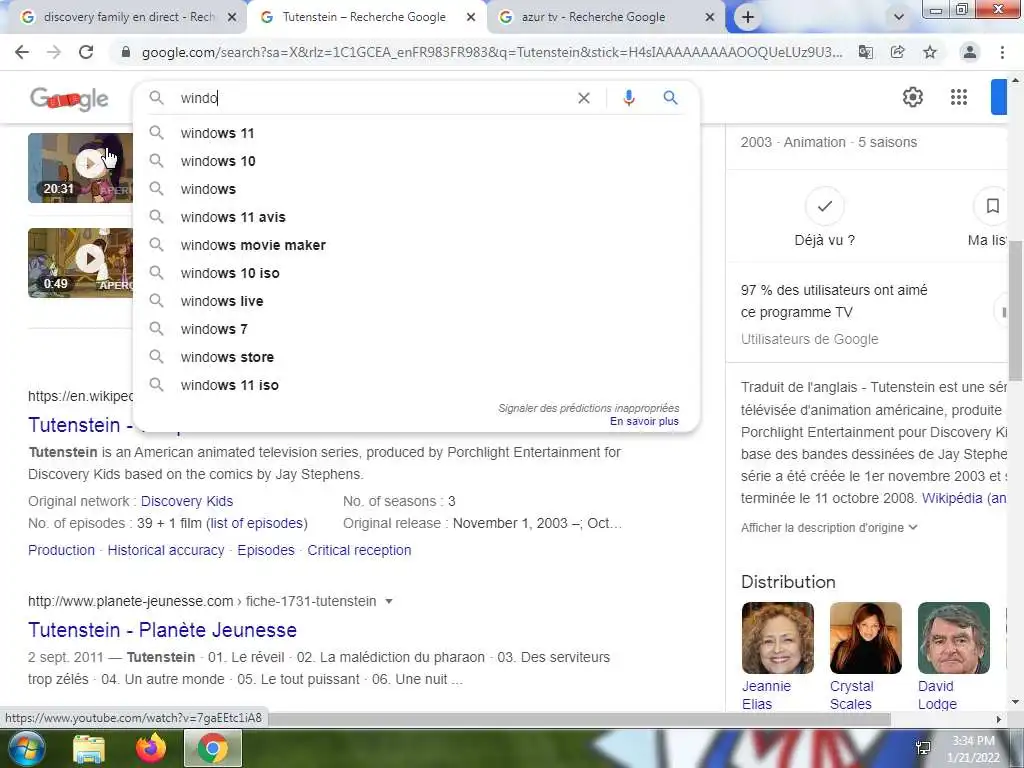Choose the windows 10 iso suggestion

pos(416,274)
